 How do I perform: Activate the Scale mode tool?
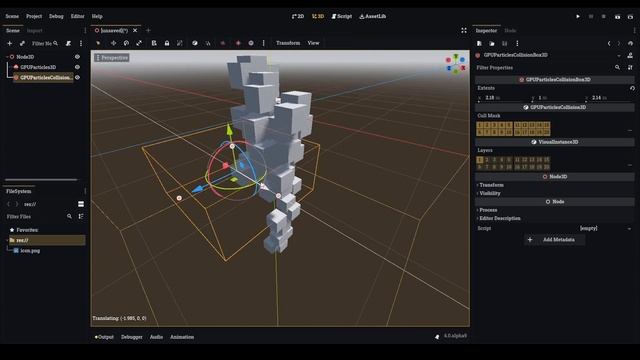139,43
